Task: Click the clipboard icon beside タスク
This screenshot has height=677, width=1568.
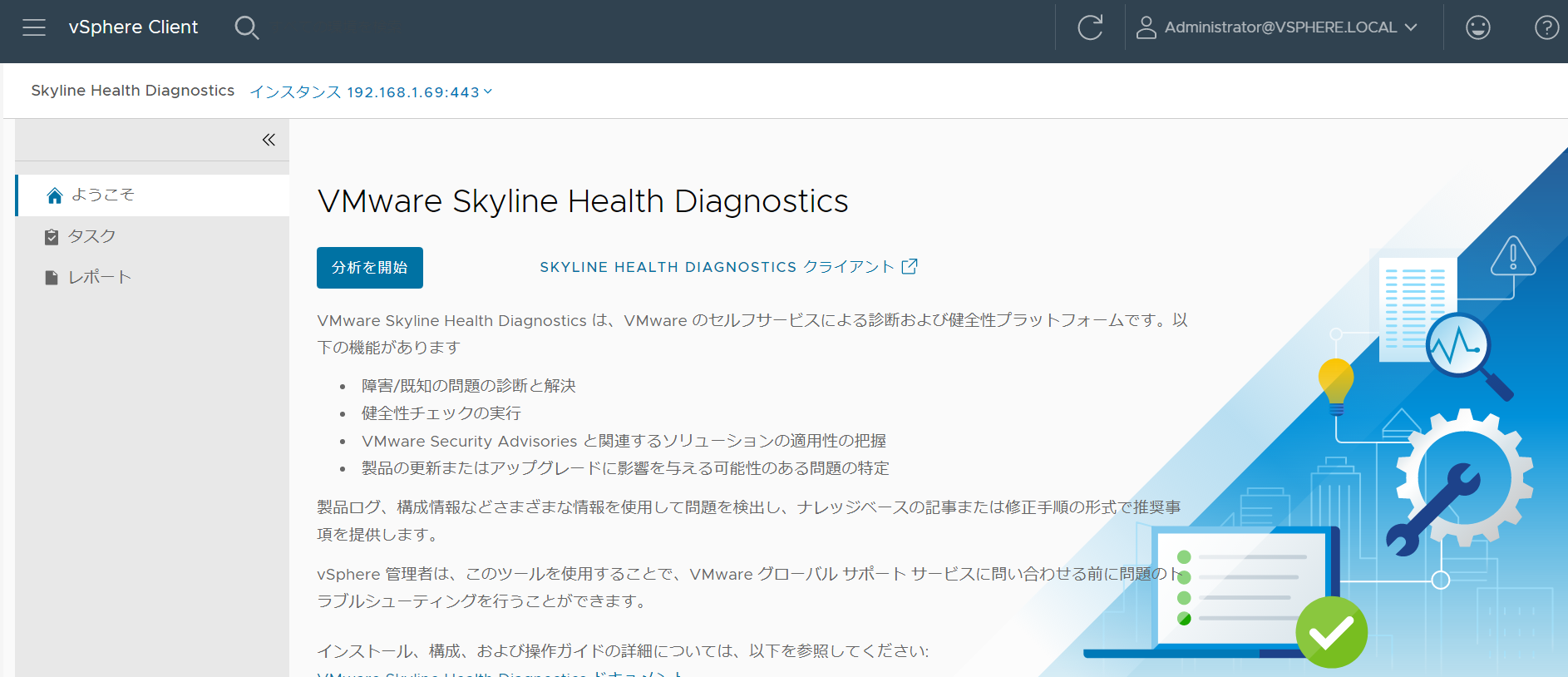Action: coord(52,237)
